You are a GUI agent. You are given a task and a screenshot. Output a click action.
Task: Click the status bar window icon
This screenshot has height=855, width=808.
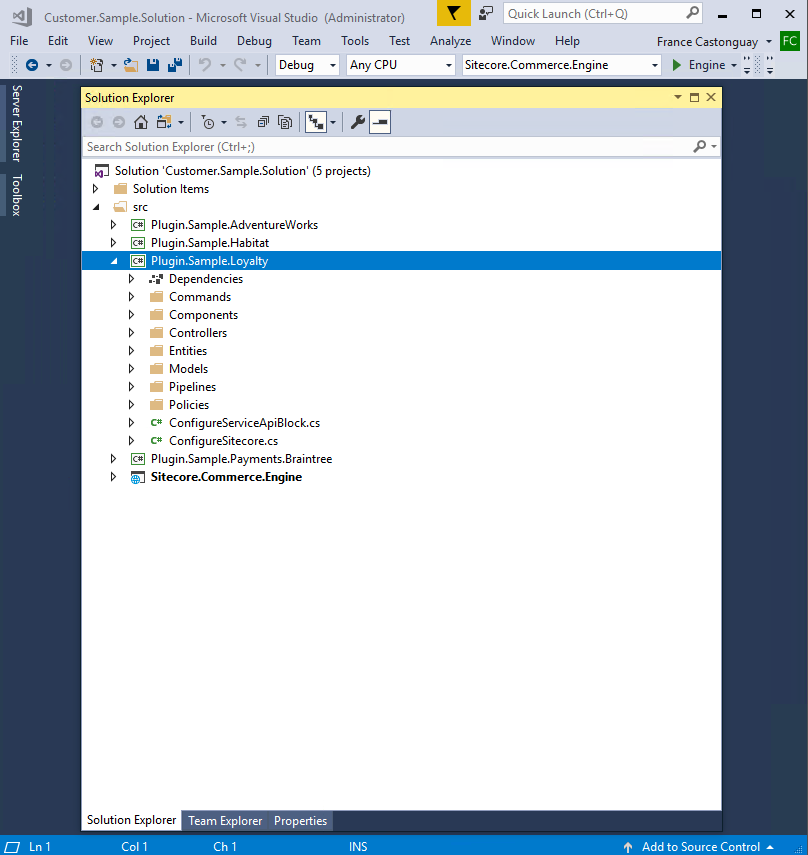12,847
